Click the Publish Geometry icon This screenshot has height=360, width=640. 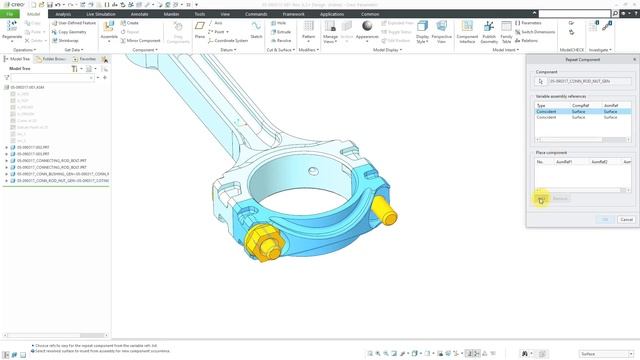coord(489,27)
